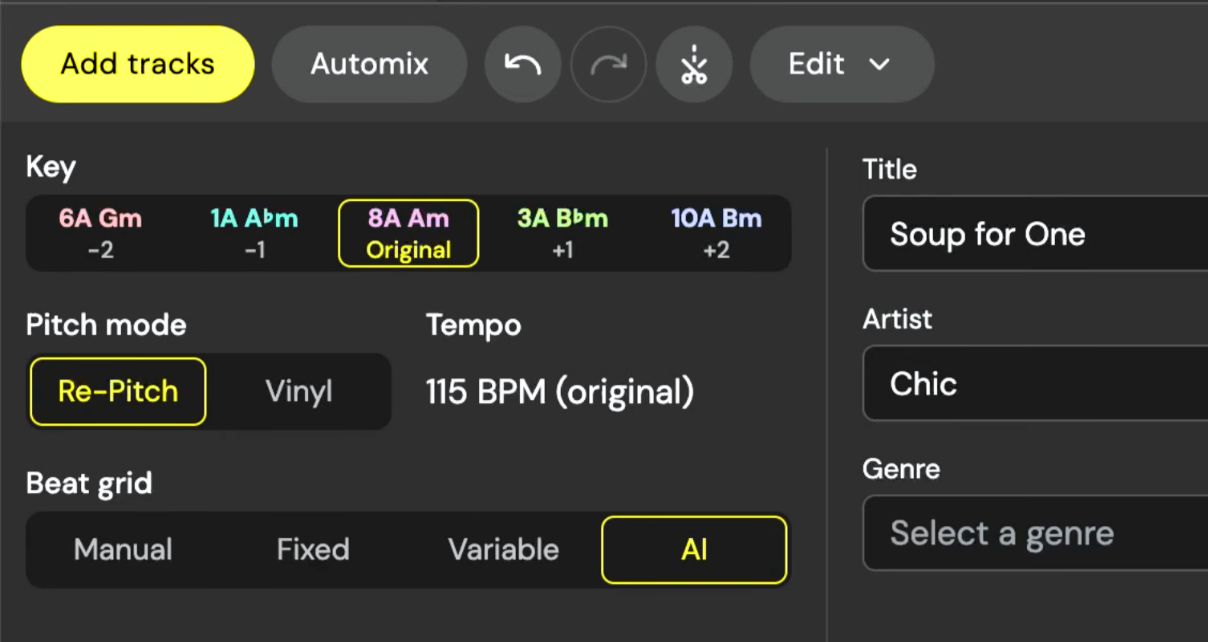The width and height of the screenshot is (1208, 642).
Task: Set beat grid to Manual
Action: coord(123,550)
